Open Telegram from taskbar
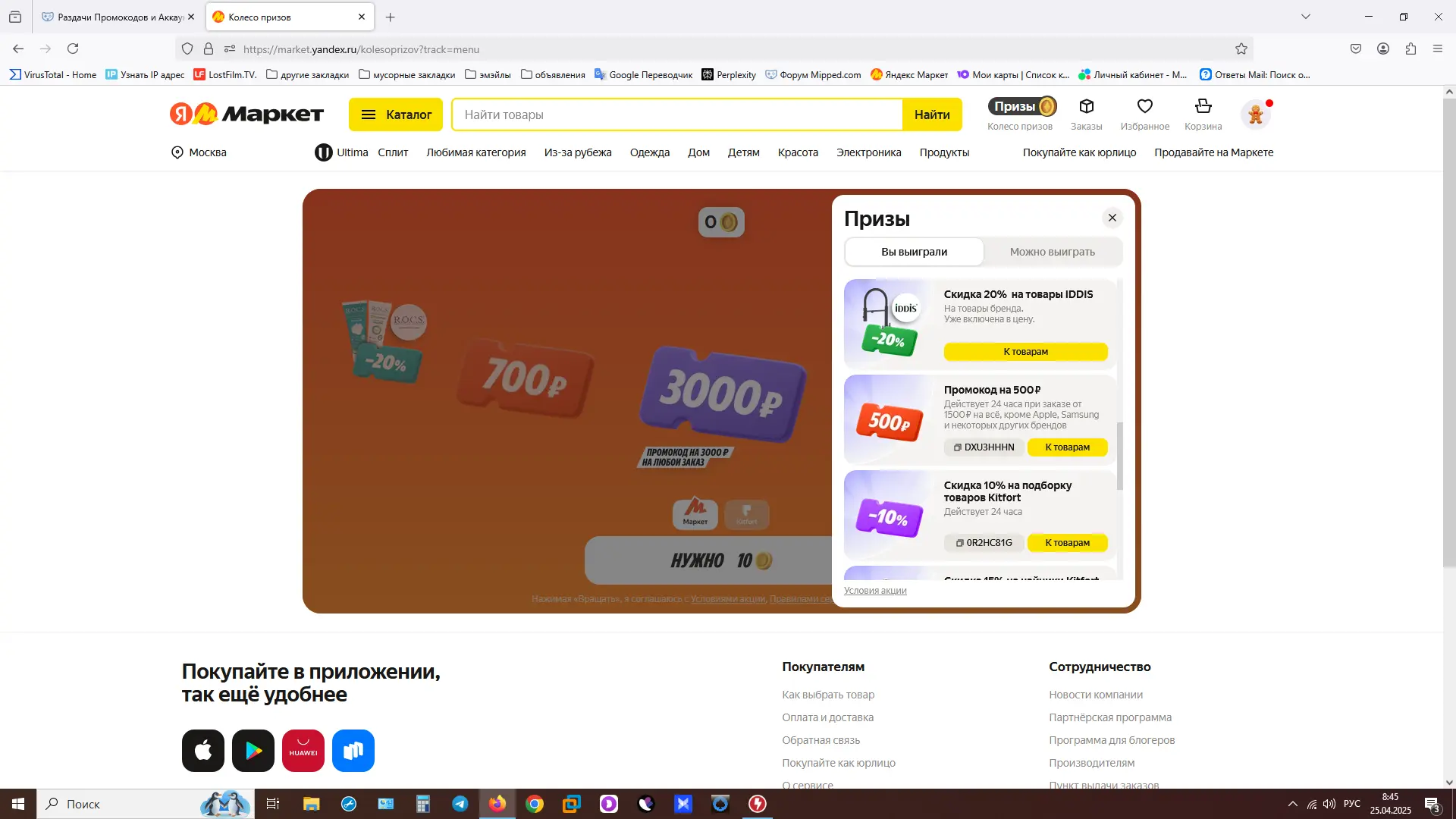This screenshot has width=1456, height=819. point(460,804)
